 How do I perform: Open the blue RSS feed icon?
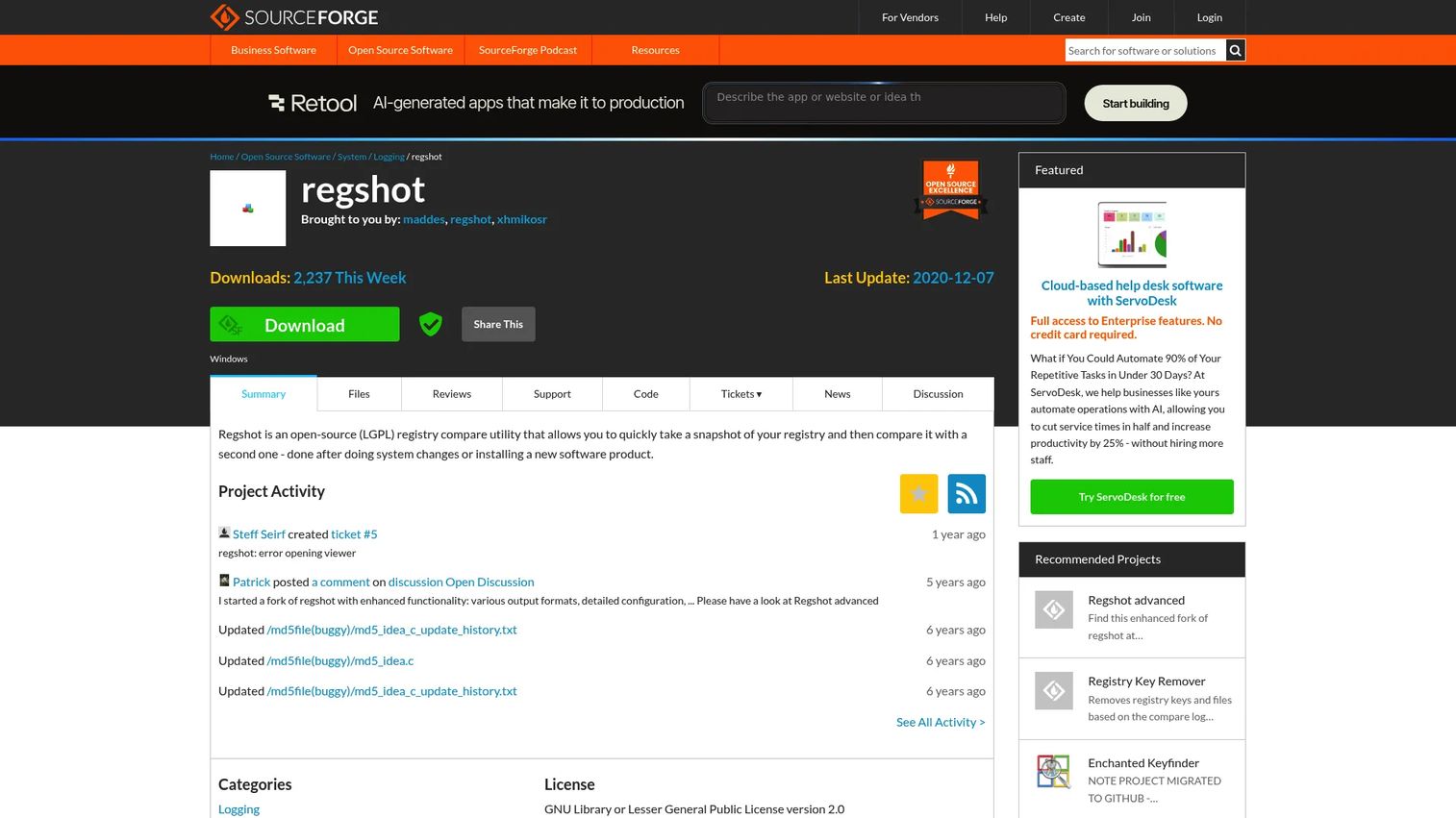966,494
